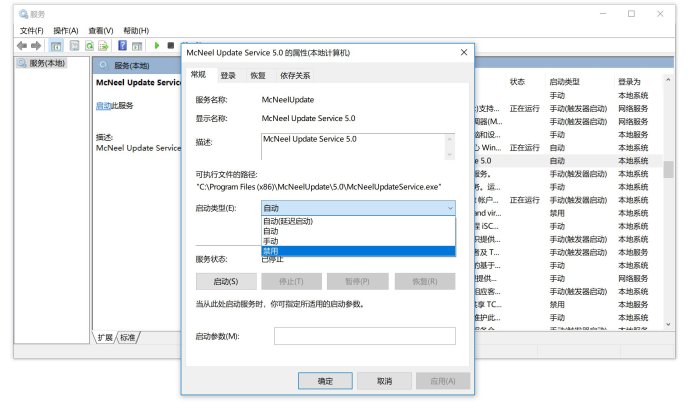Image resolution: width=690 pixels, height=412 pixels.
Task: Click the 确定 button
Action: 325,381
